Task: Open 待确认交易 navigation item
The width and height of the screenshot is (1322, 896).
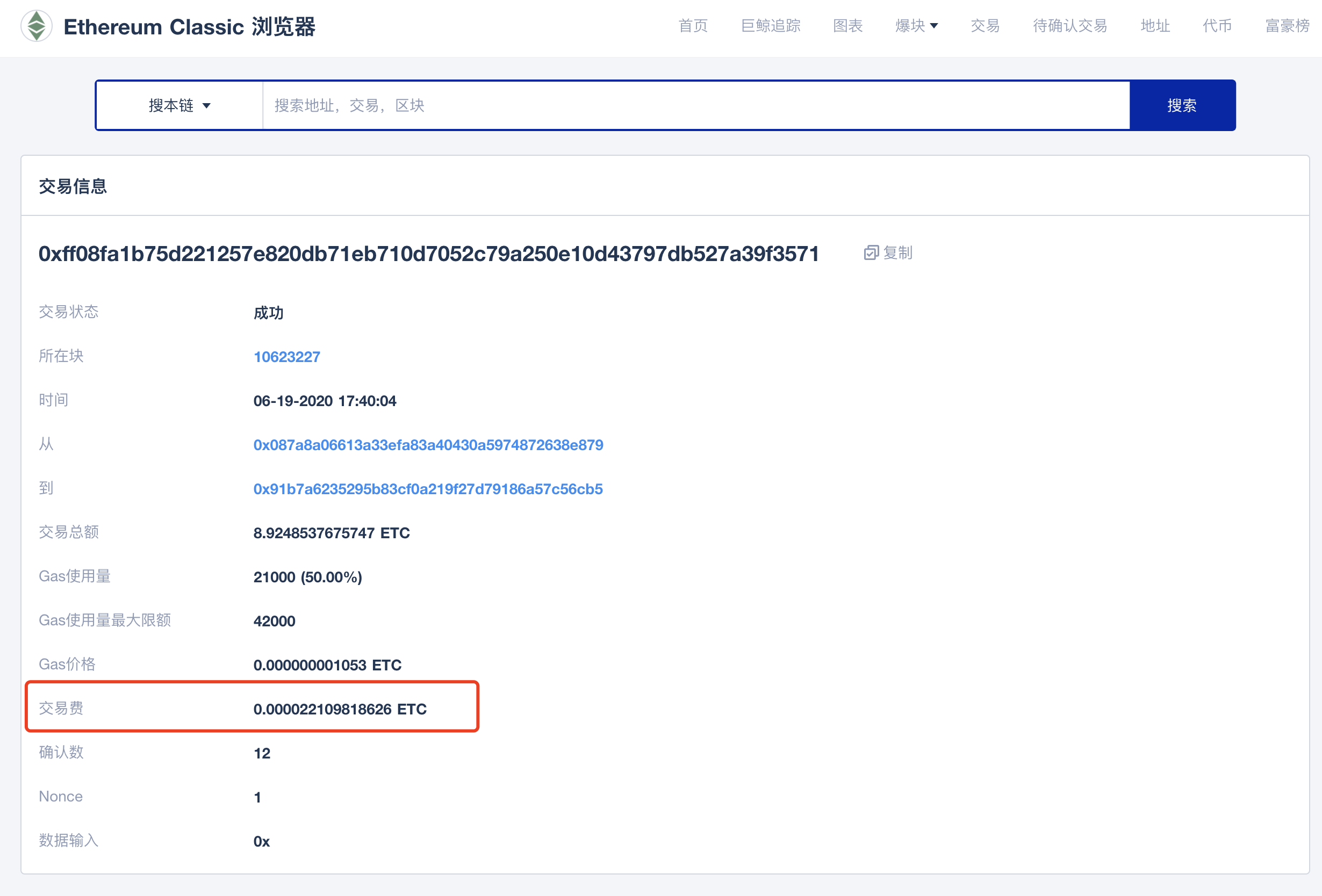Action: (x=1069, y=26)
